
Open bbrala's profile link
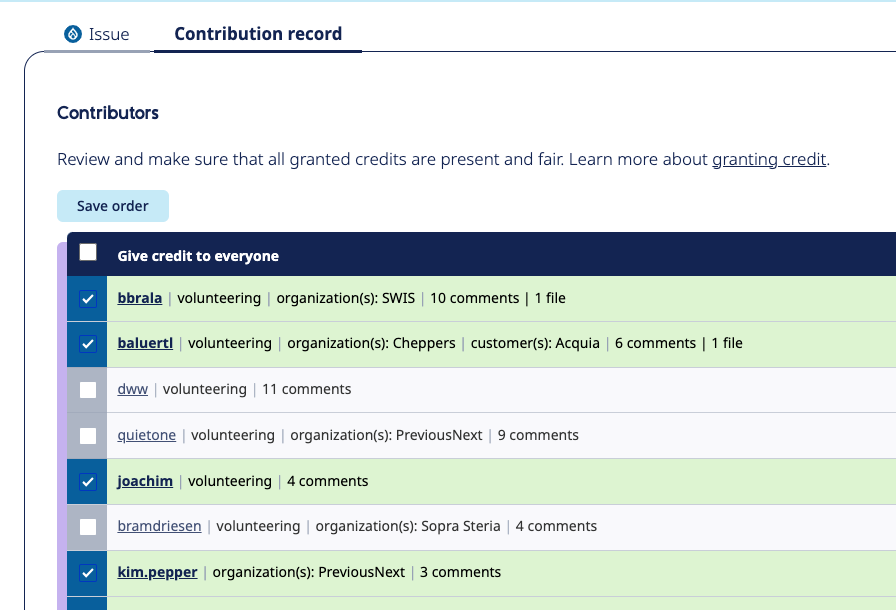[139, 298]
